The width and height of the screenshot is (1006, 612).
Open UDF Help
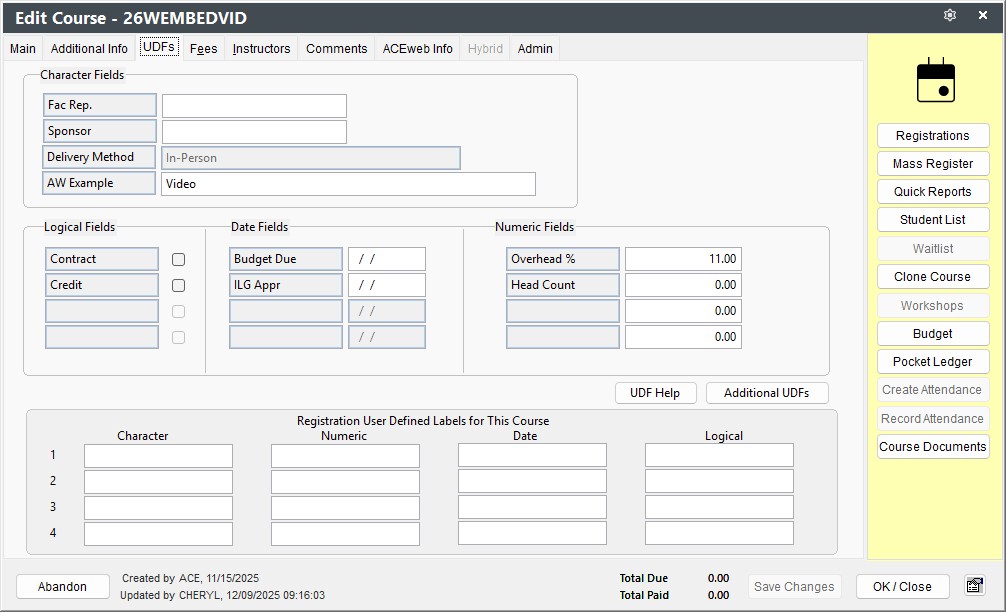click(x=655, y=393)
